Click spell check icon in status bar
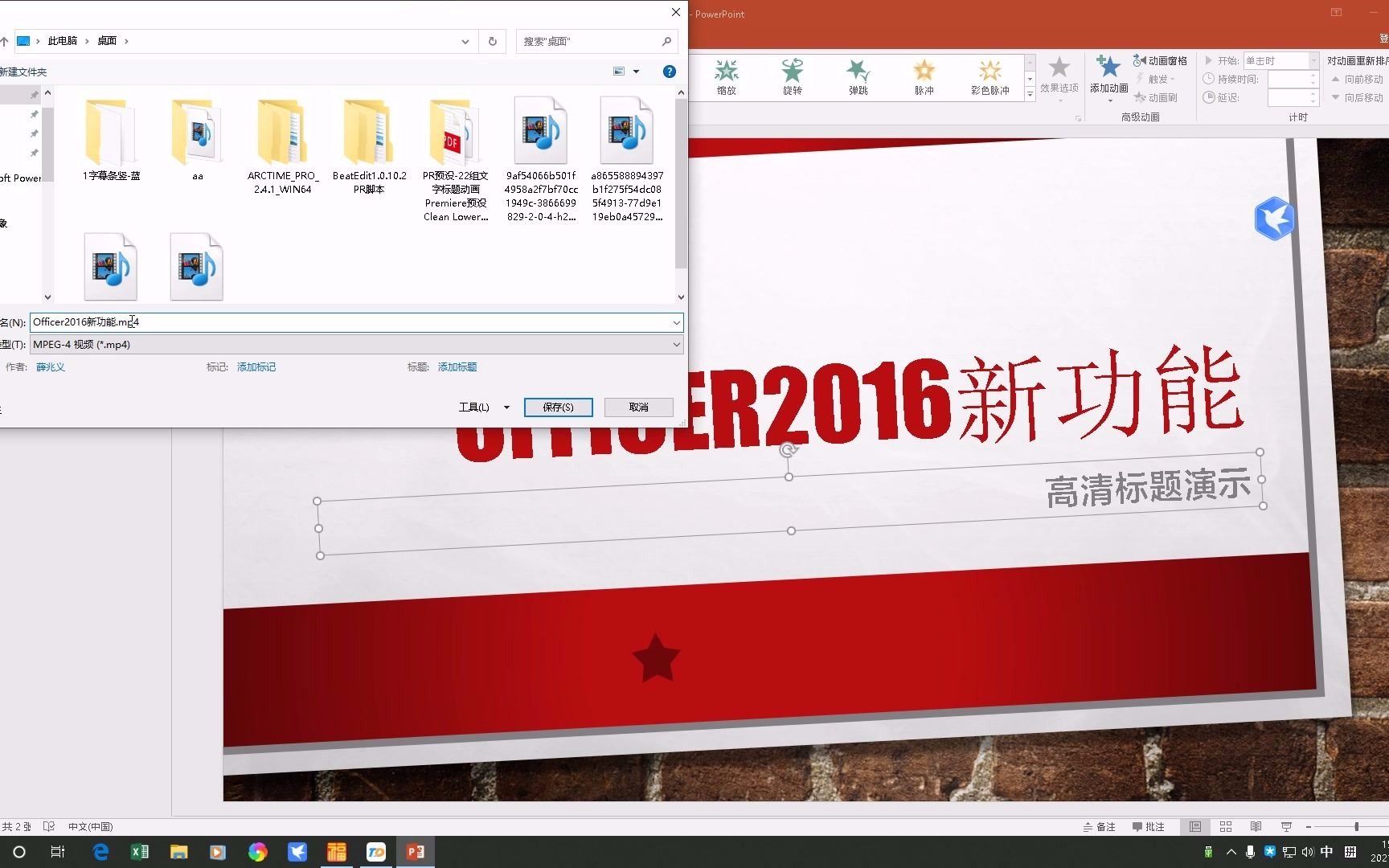Screen dimensions: 1389x868 49,827
